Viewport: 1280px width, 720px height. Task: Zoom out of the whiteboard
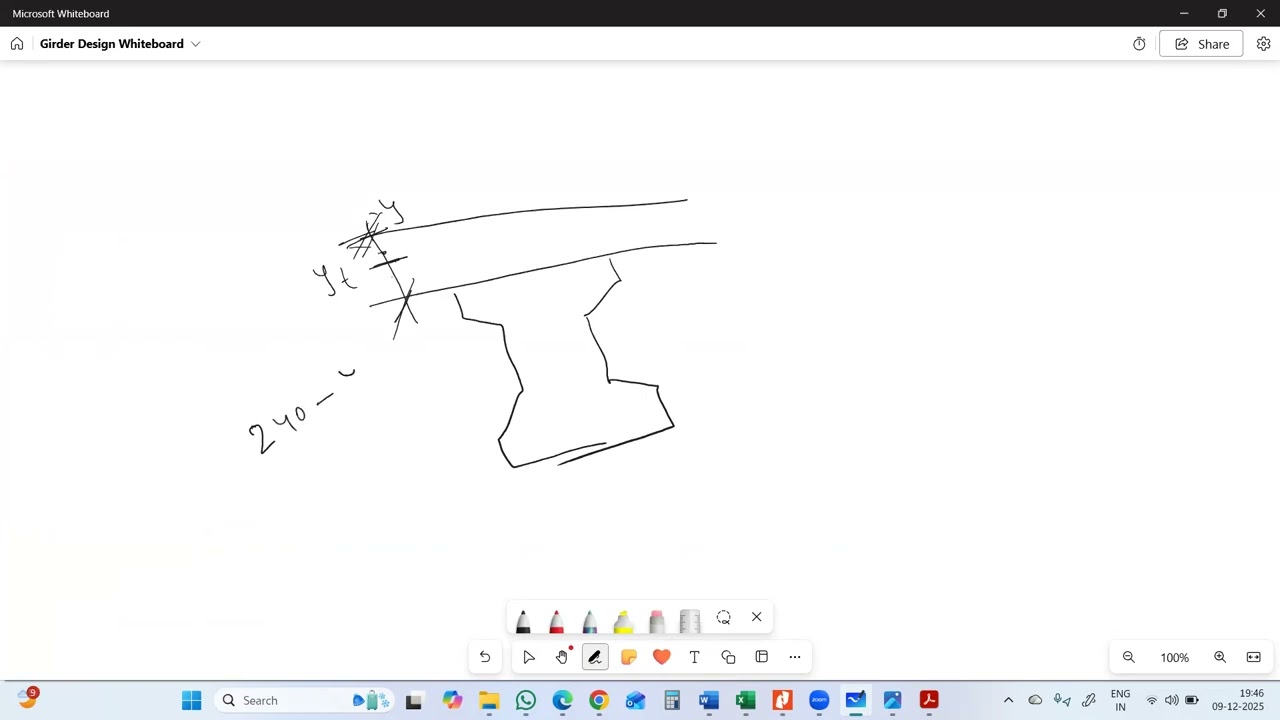point(1129,657)
